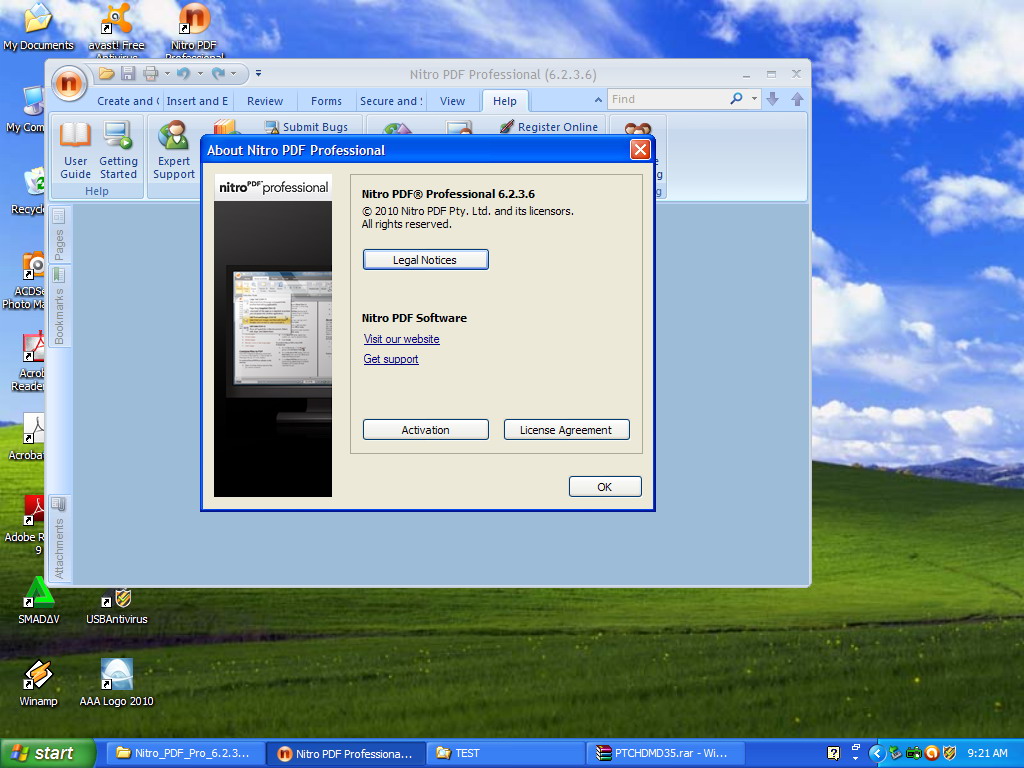Switch to the Insert and Edit tab
Image resolution: width=1024 pixels, height=768 pixels.
197,101
